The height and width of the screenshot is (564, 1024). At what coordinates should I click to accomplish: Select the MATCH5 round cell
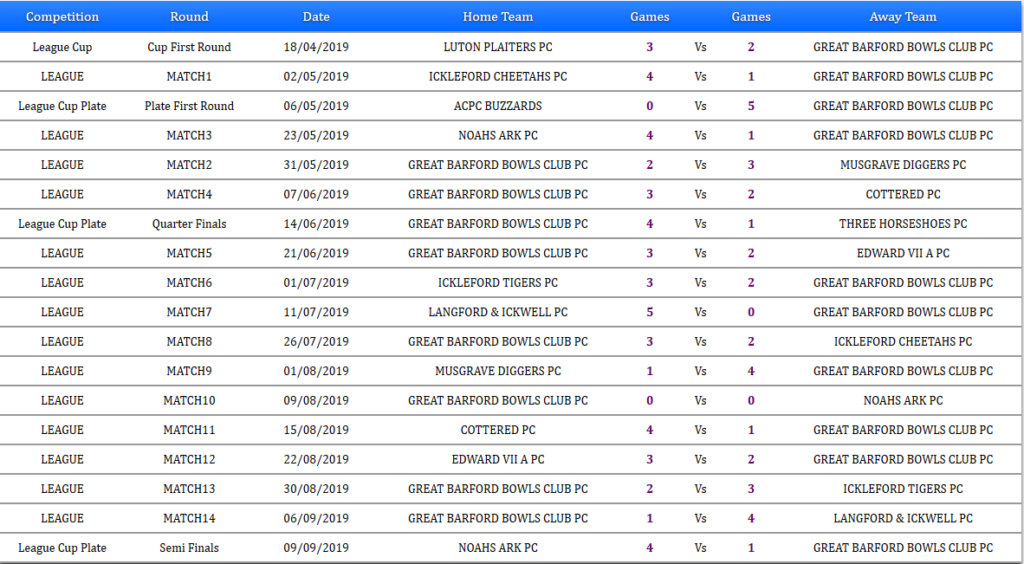(x=189, y=253)
